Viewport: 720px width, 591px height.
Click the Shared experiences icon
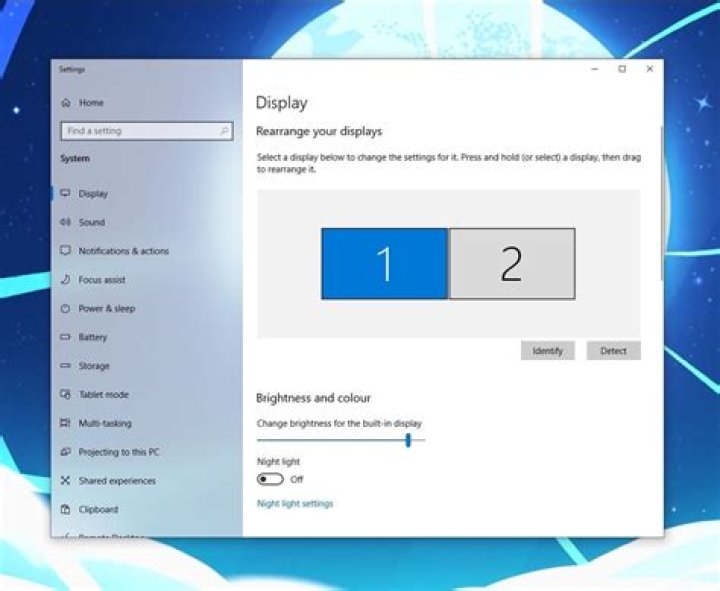click(66, 481)
